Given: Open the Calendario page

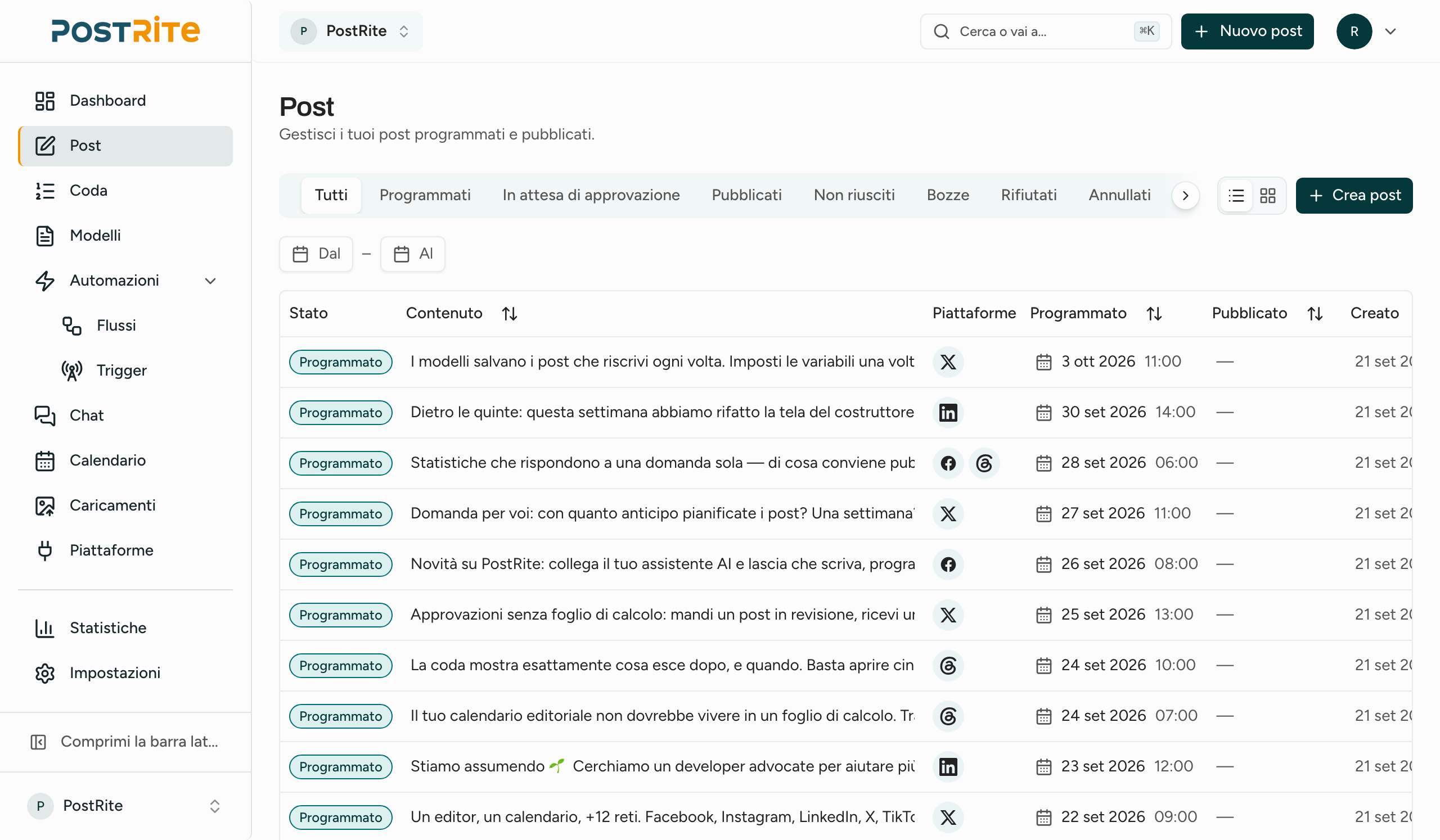Looking at the screenshot, I should 125,460.
